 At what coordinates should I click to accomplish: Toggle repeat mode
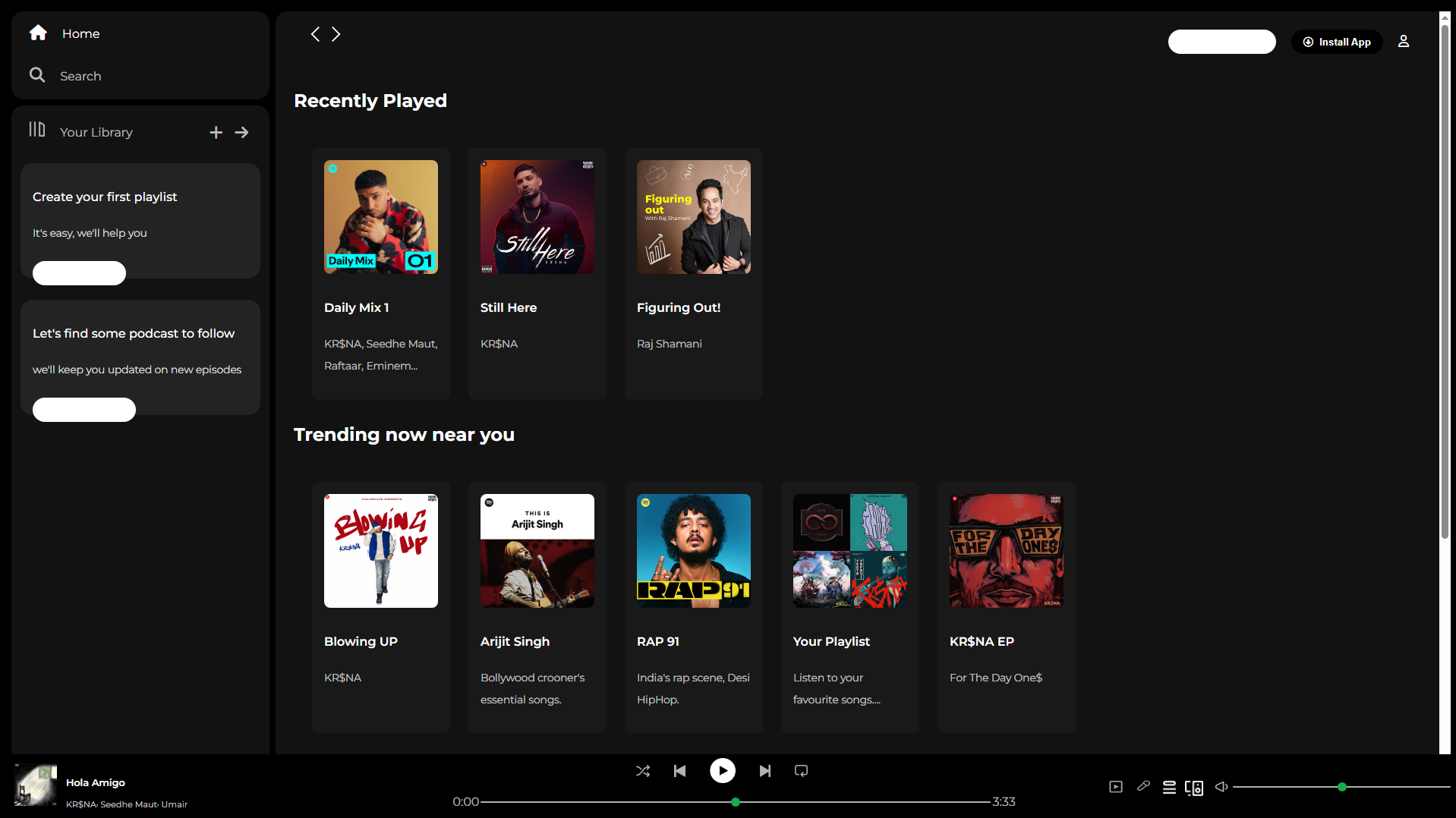(x=801, y=771)
